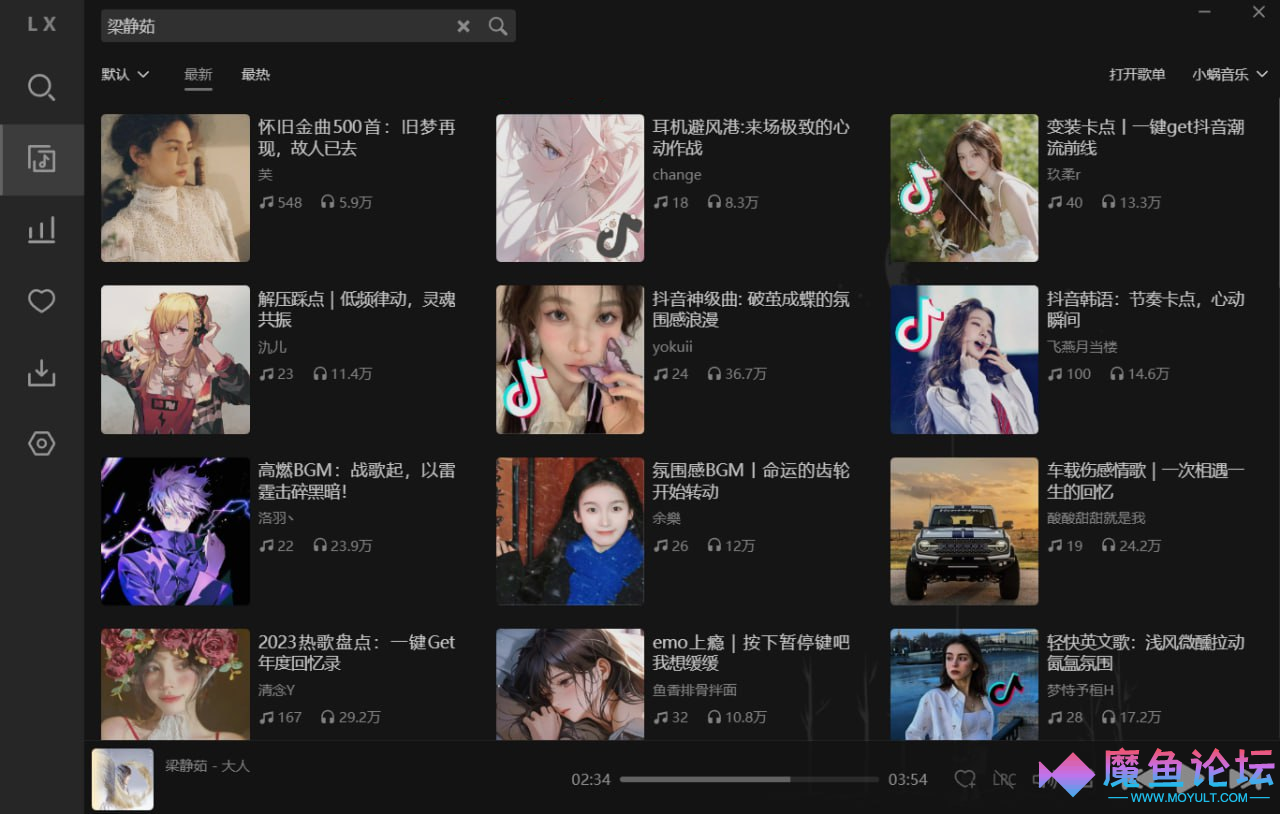The height and width of the screenshot is (814, 1280).
Task: Add current song to favorites in player bar
Action: (x=965, y=779)
